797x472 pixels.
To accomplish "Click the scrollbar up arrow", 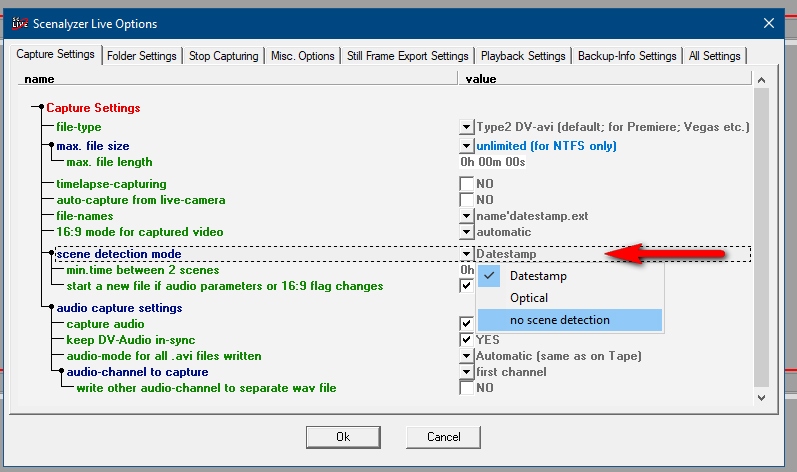I will (761, 80).
